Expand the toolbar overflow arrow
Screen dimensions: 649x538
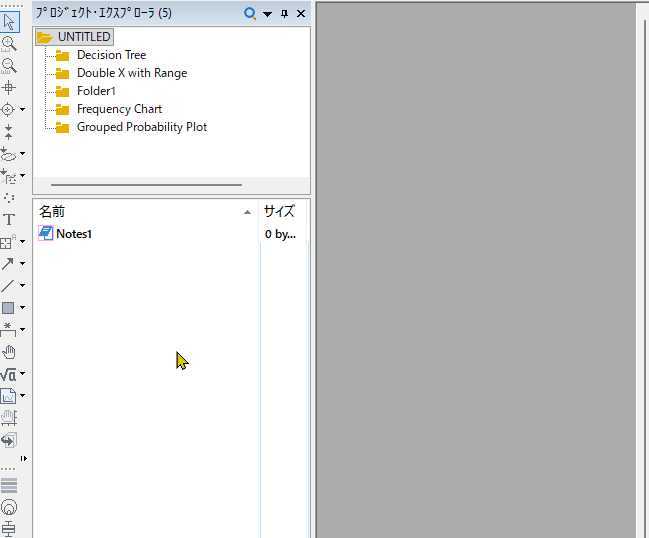24,459
